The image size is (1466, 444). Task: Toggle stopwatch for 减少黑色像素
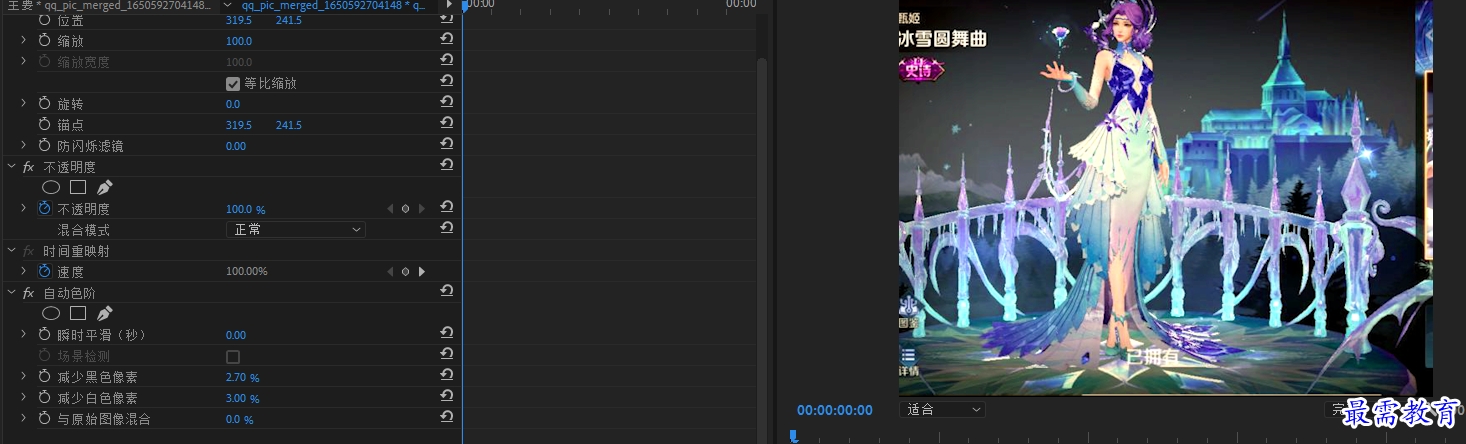tap(44, 377)
